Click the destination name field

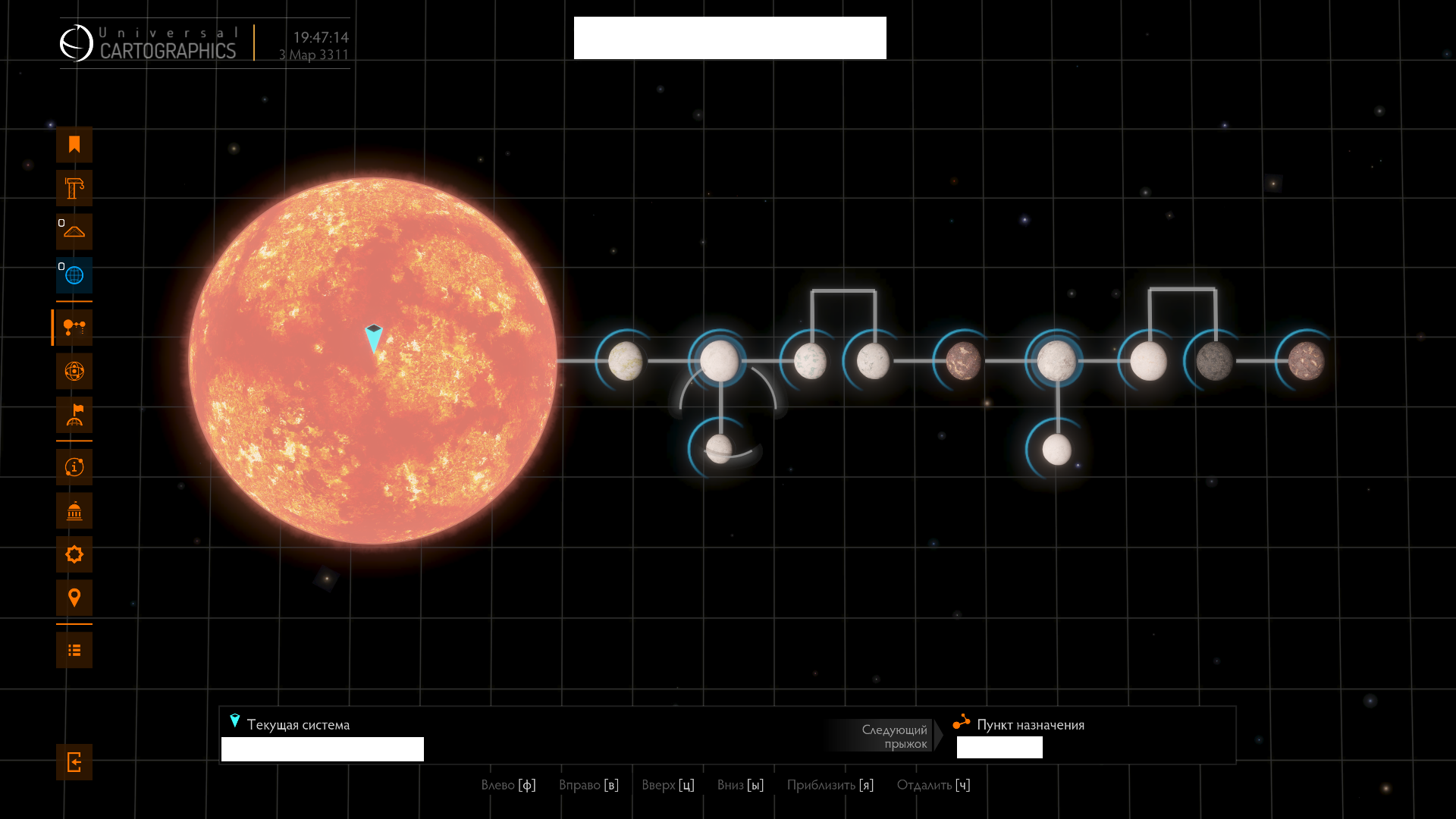999,748
